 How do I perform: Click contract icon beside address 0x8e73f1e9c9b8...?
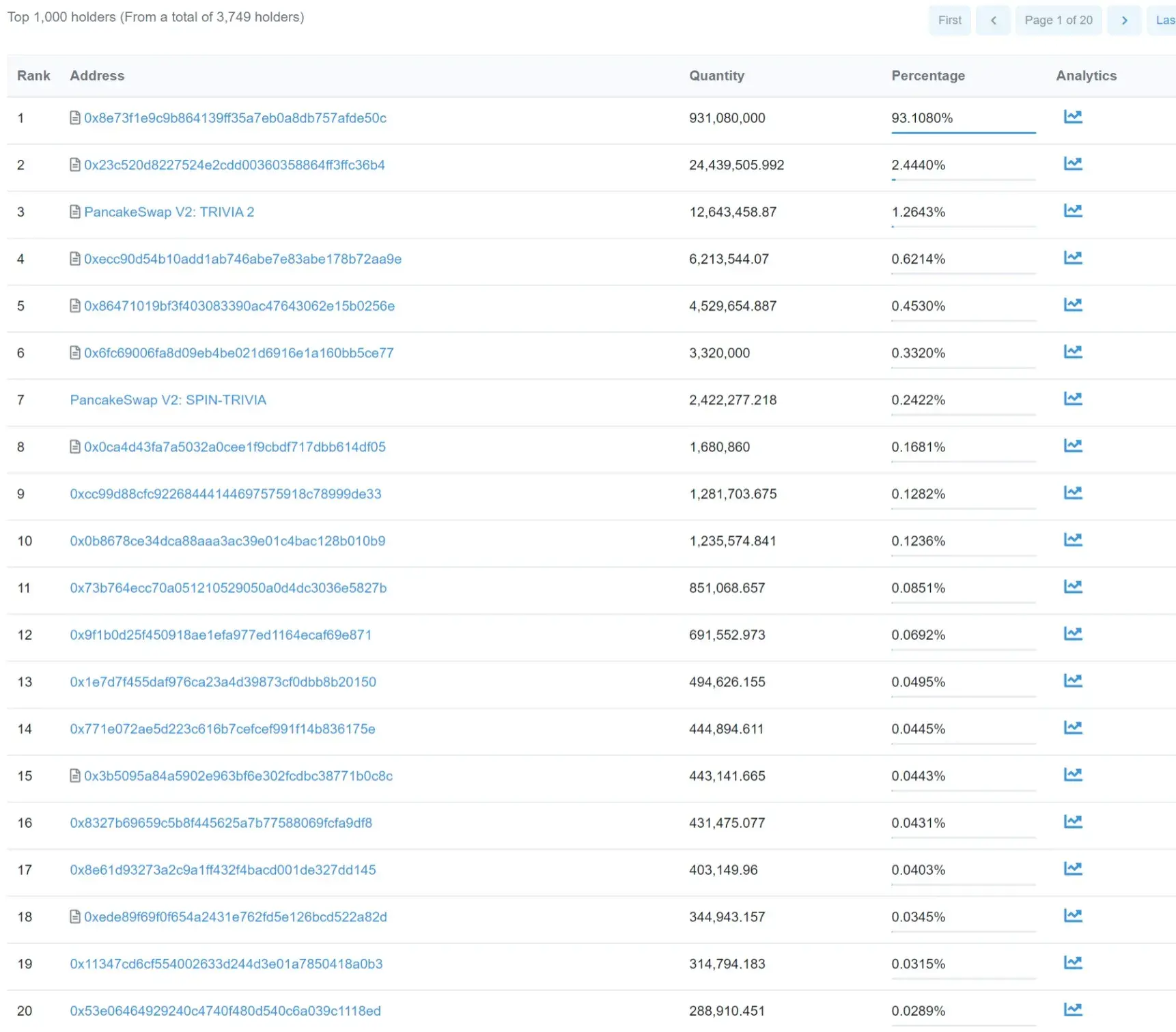[x=75, y=118]
